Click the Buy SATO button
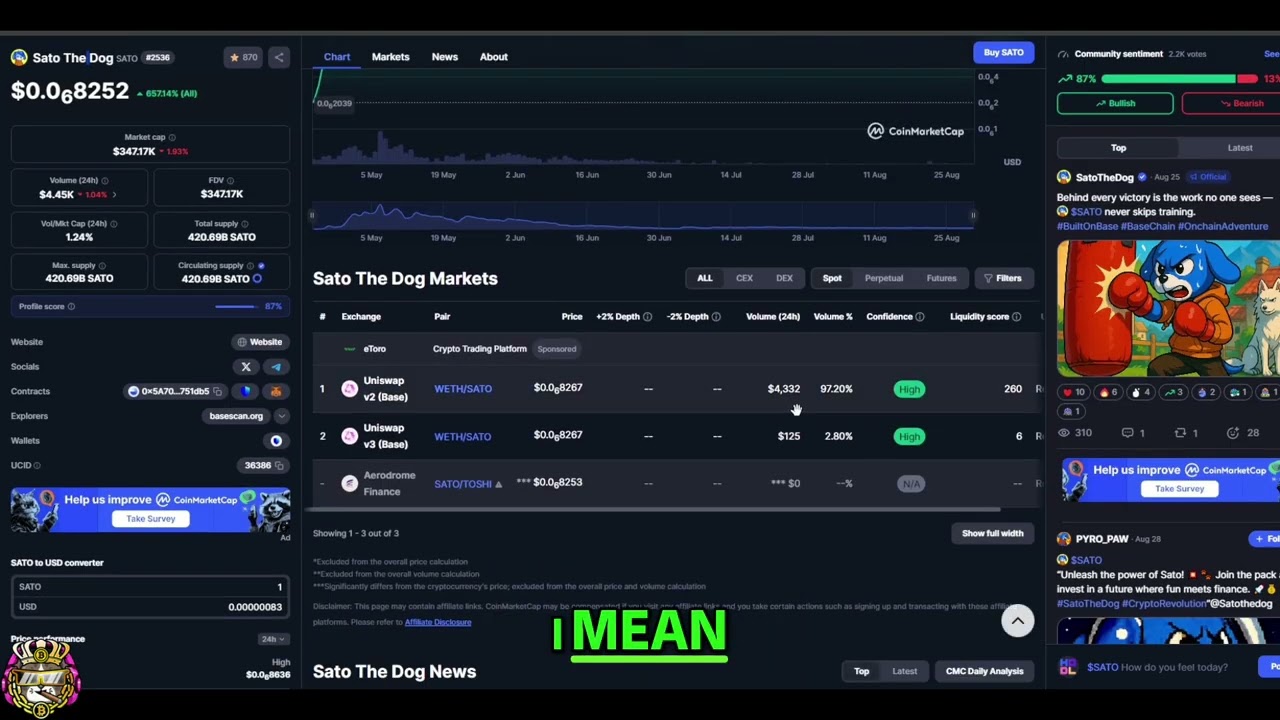The height and width of the screenshot is (720, 1280). (1003, 53)
